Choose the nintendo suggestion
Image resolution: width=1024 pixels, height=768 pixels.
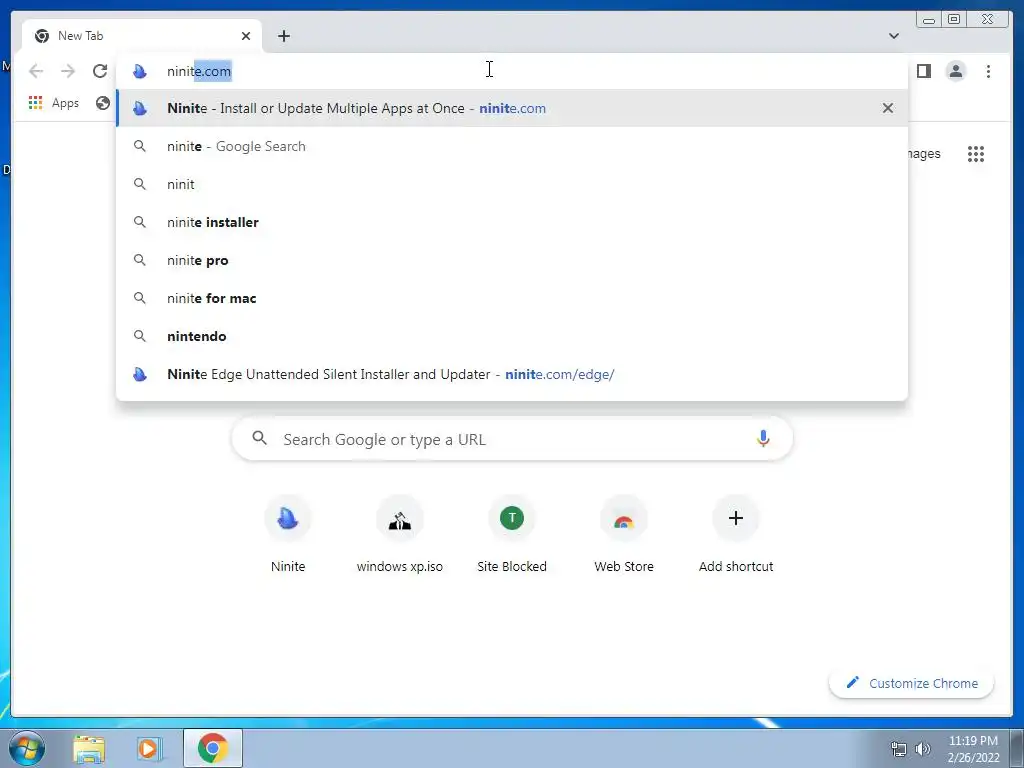click(x=512, y=336)
